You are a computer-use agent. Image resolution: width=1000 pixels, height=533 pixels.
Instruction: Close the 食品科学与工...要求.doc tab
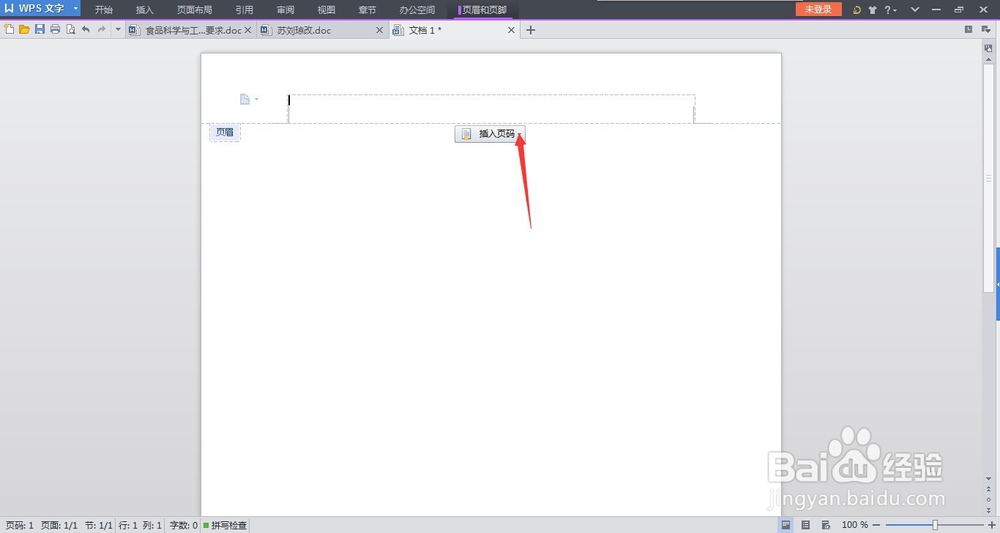[248, 30]
